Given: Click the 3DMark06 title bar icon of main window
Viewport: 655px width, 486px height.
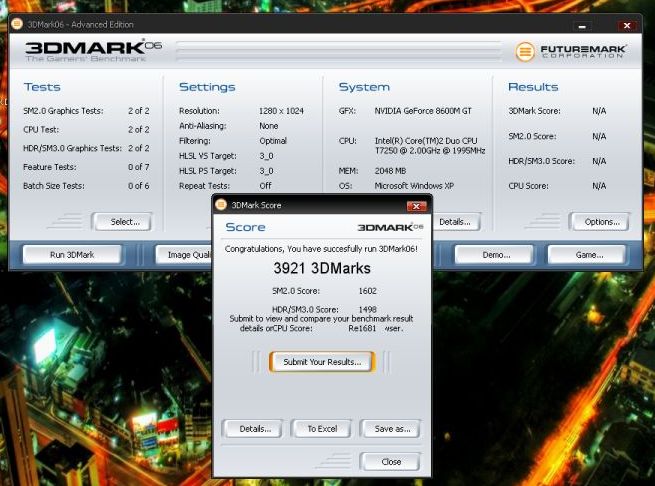Looking at the screenshot, I should (x=17, y=24).
